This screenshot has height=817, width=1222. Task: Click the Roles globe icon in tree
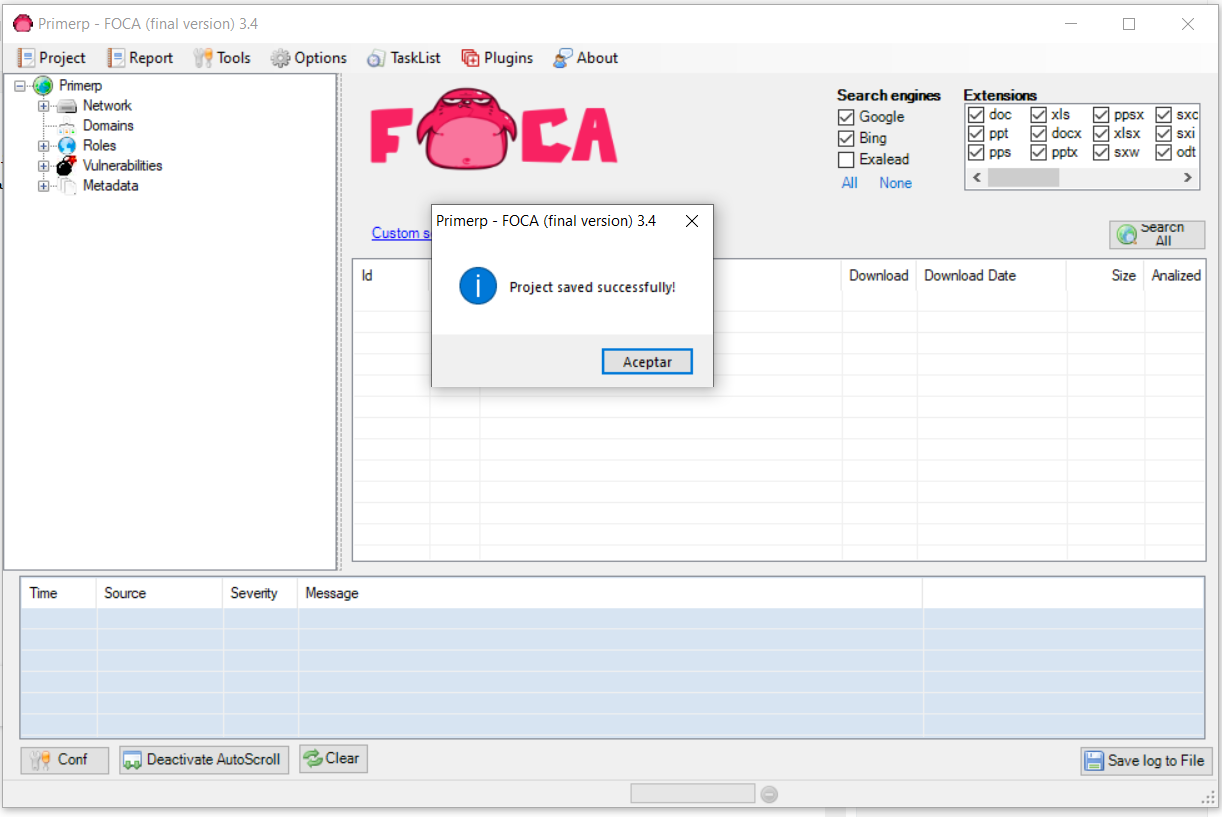67,146
